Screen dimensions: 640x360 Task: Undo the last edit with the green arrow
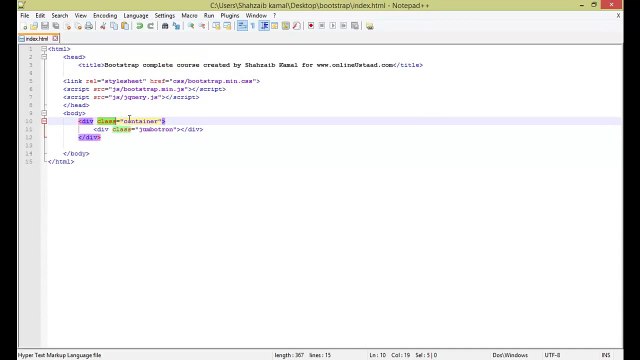click(x=140, y=26)
